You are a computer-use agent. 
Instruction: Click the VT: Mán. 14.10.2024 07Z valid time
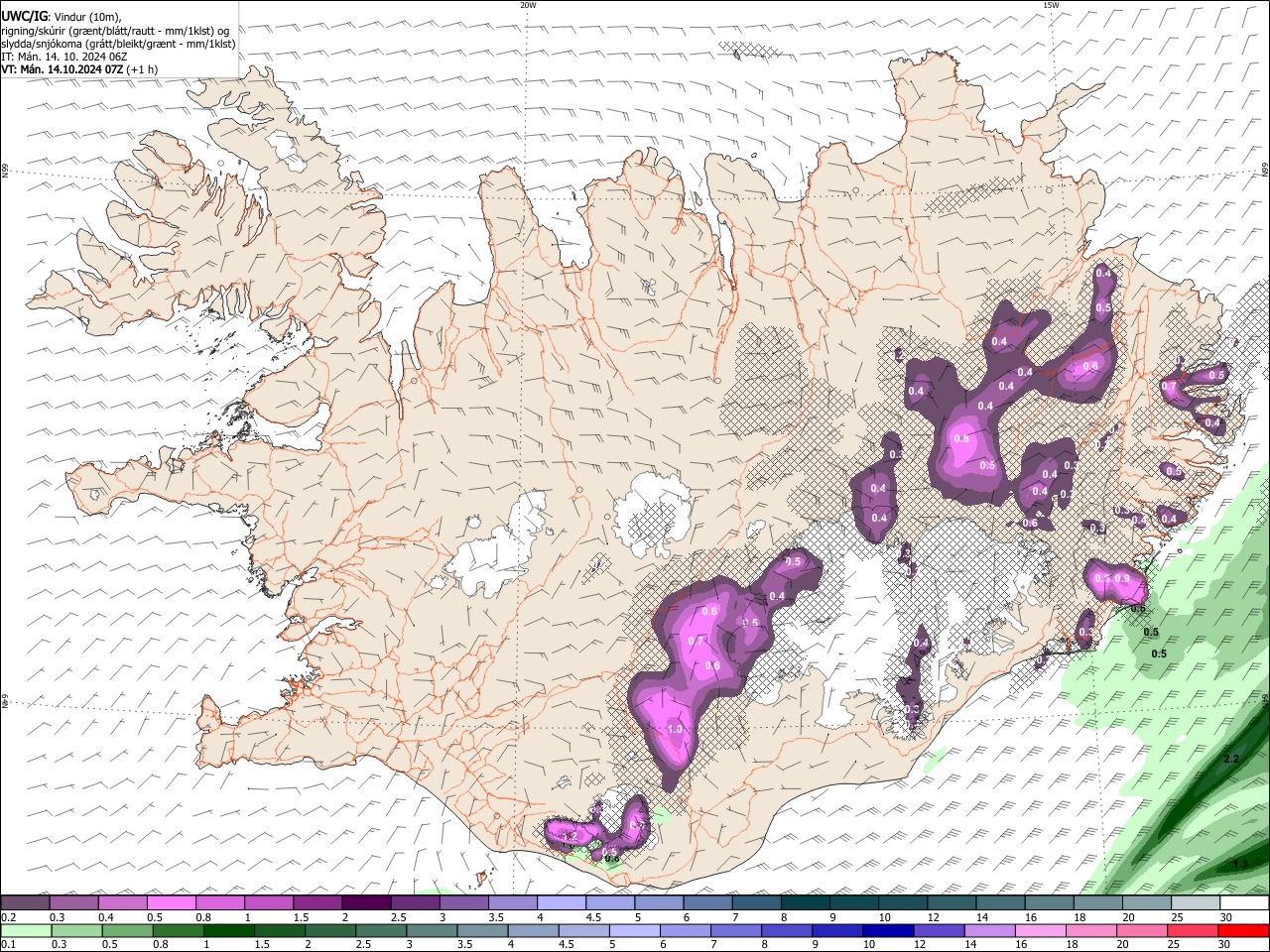78,69
